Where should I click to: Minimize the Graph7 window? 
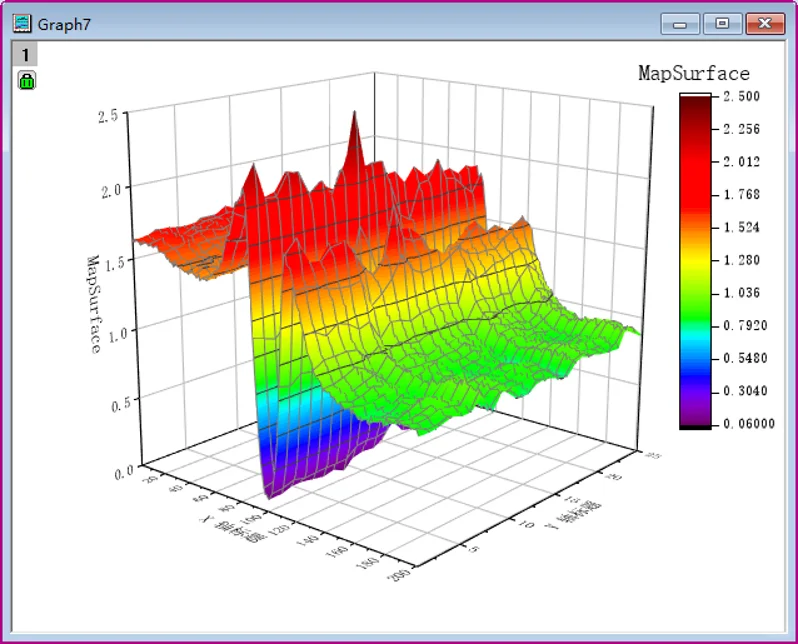pos(680,24)
